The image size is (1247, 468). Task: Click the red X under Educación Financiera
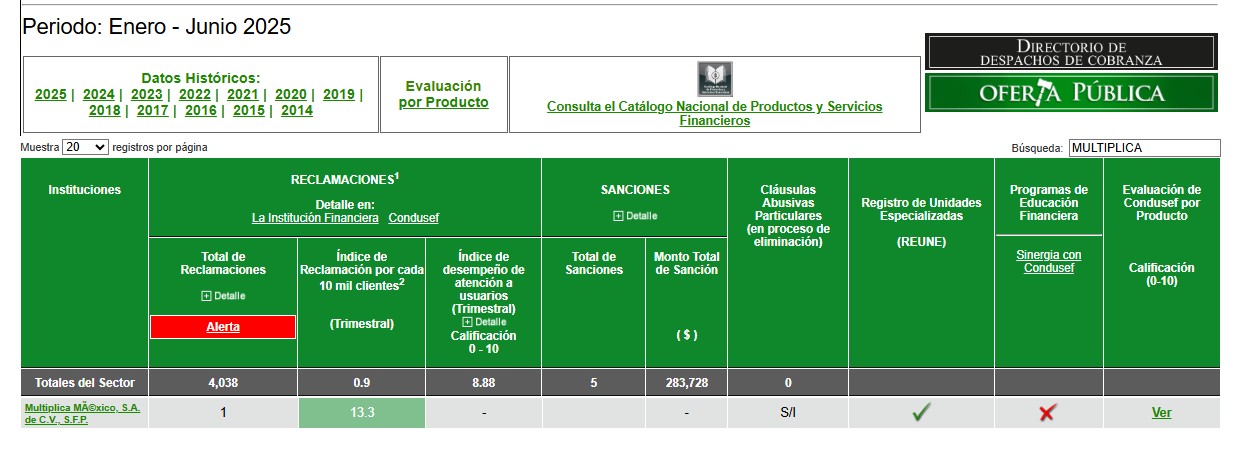click(1047, 413)
